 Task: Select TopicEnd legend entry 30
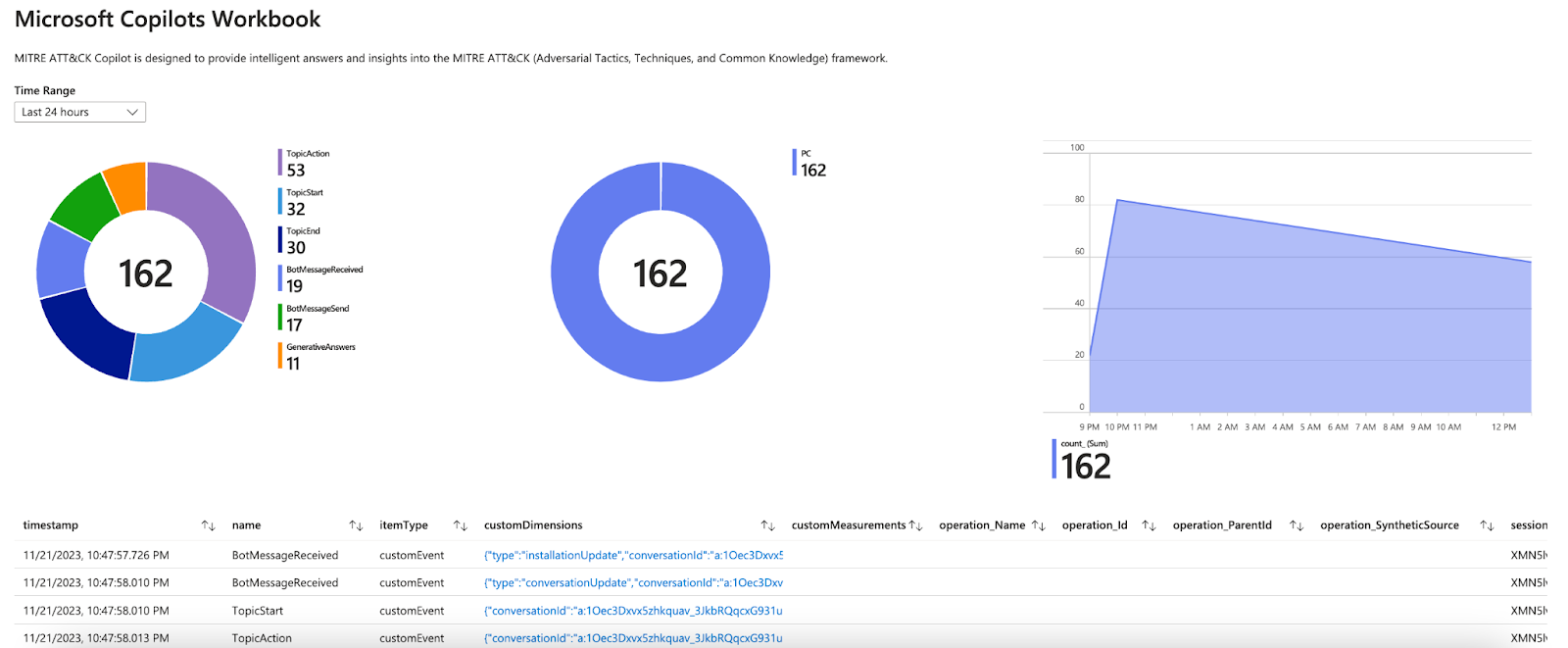coord(300,240)
